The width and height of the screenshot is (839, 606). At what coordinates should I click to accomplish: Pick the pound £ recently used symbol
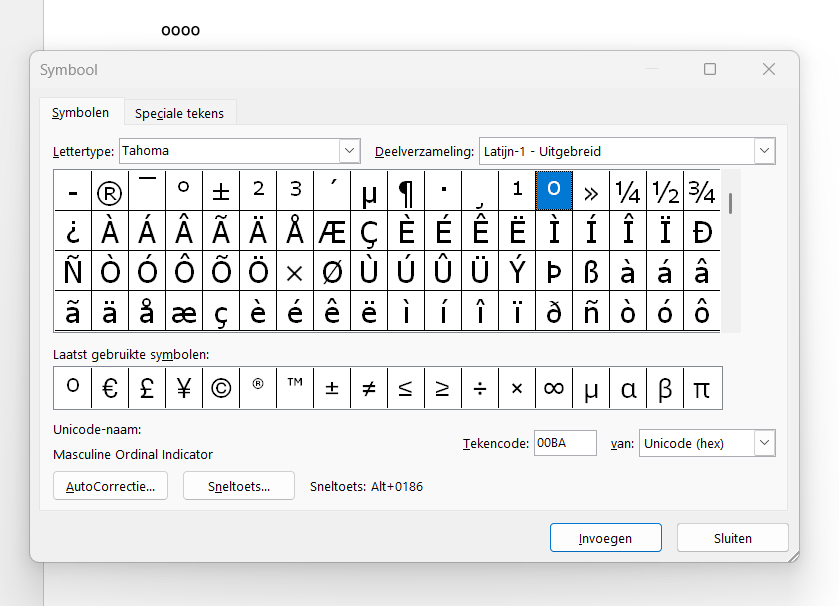147,388
